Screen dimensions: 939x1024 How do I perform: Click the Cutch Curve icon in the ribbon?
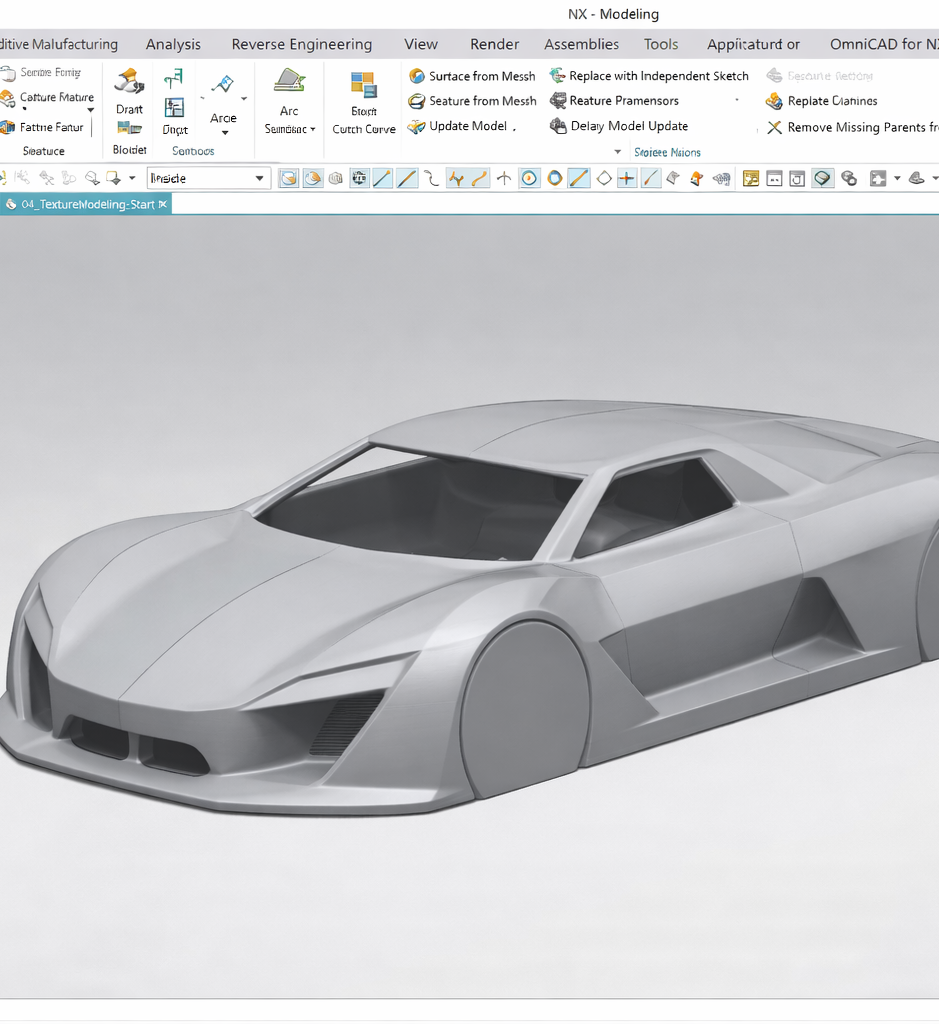pyautogui.click(x=364, y=84)
